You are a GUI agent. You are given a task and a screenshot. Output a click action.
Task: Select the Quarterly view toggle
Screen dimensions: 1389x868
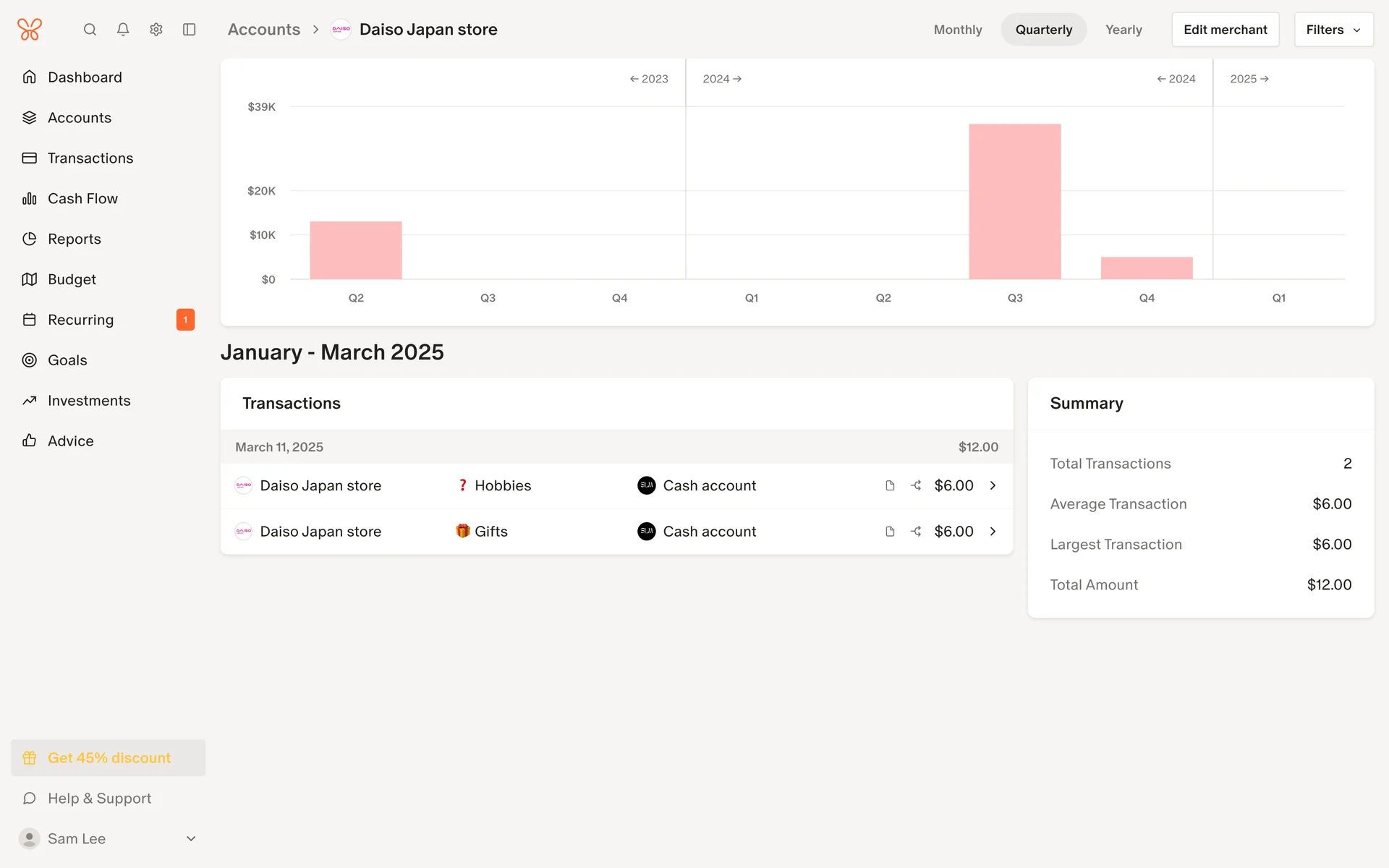(1043, 30)
